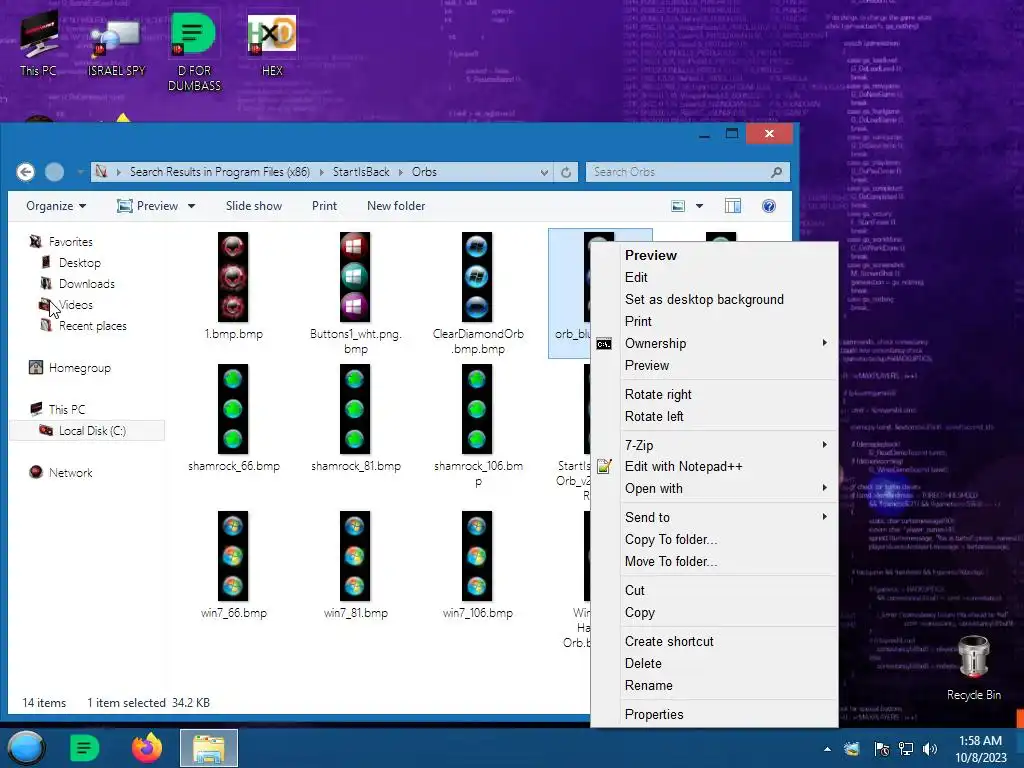Open the volume speaker tray icon
Screen dimensions: 1024x768
929,749
